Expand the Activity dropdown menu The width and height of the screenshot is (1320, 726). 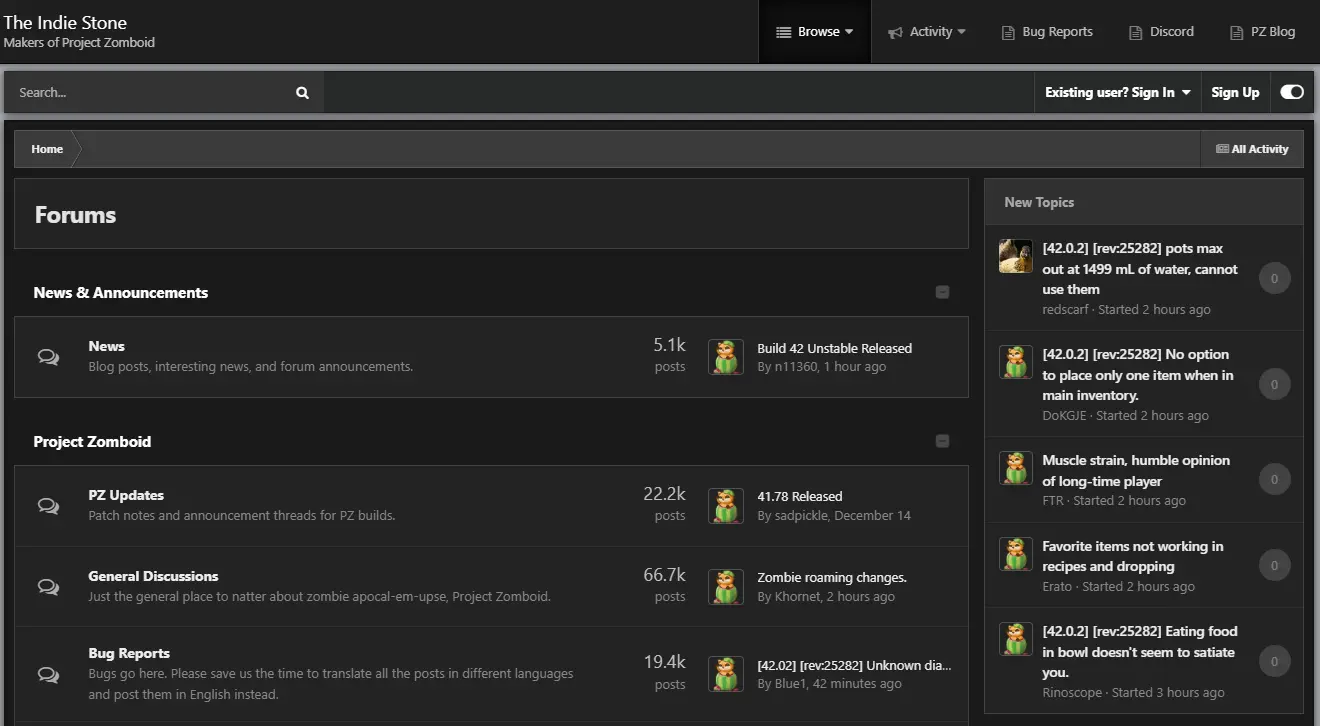click(x=927, y=32)
